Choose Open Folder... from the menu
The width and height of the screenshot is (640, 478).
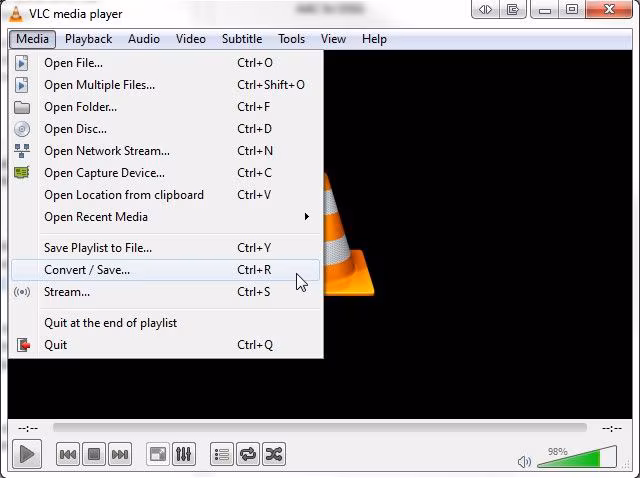(x=165, y=107)
